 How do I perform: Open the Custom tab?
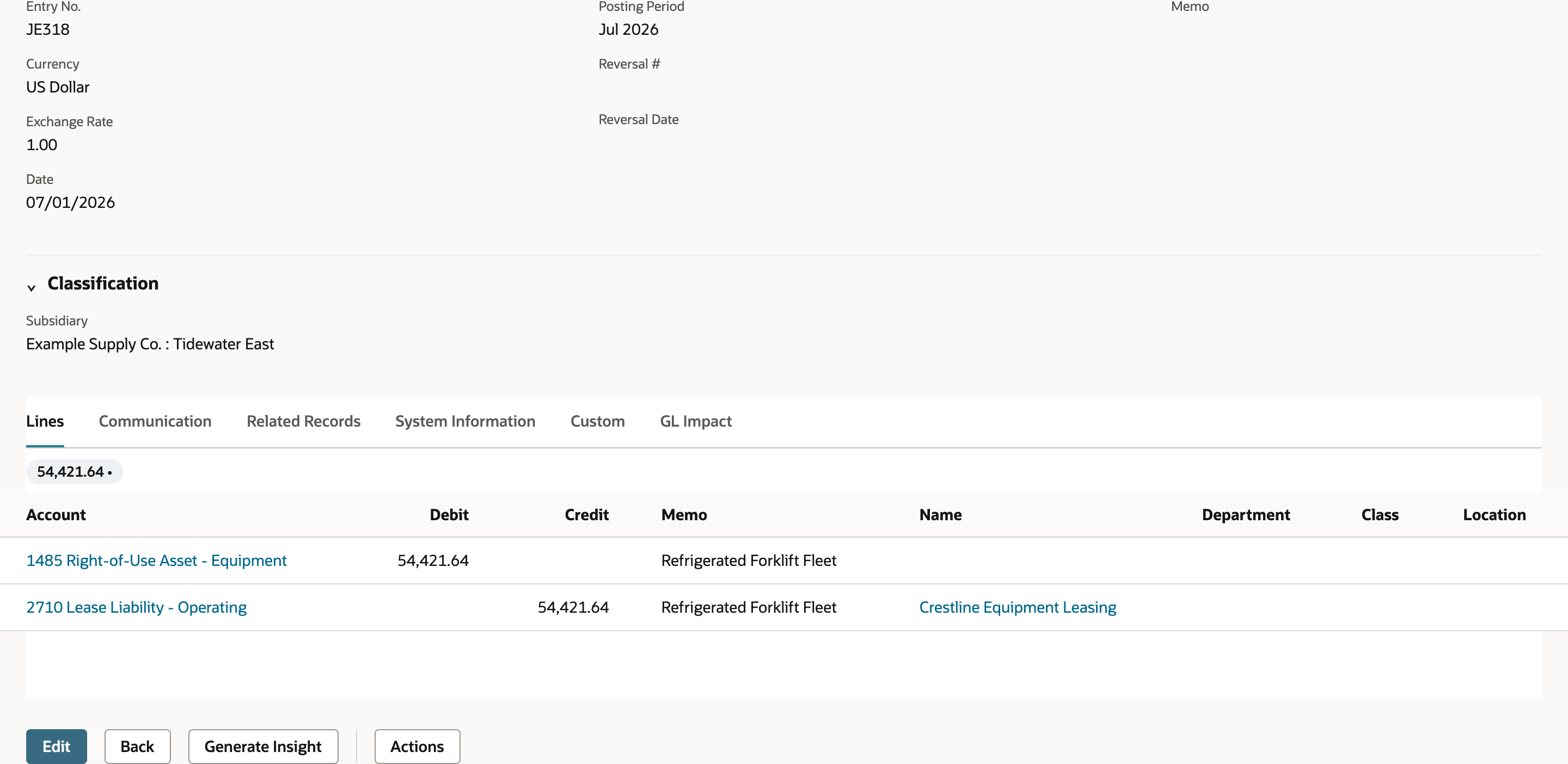(x=597, y=421)
